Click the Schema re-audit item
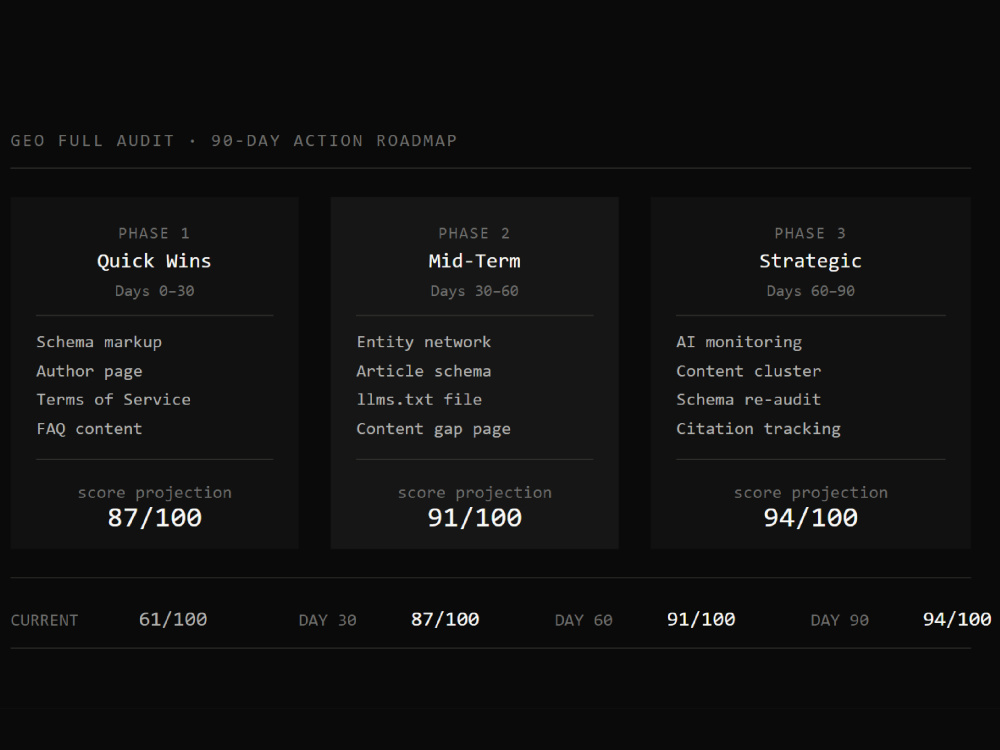 coord(749,399)
